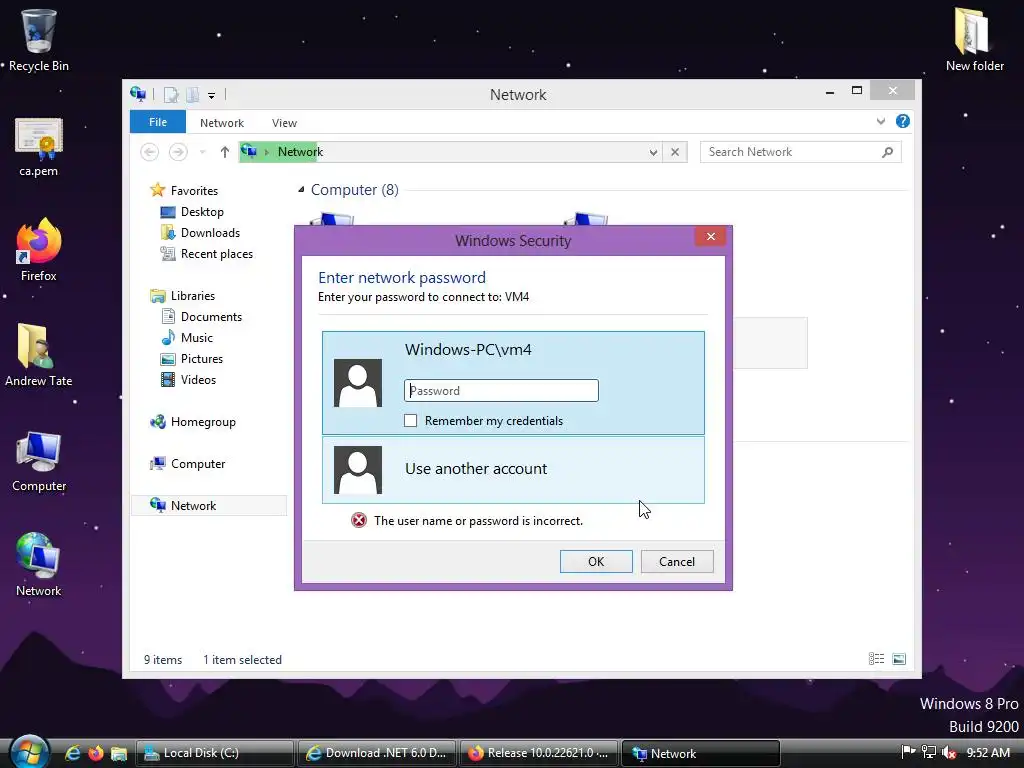Open Action Center flag tray icon
Image resolution: width=1024 pixels, height=768 pixels.
(908, 752)
